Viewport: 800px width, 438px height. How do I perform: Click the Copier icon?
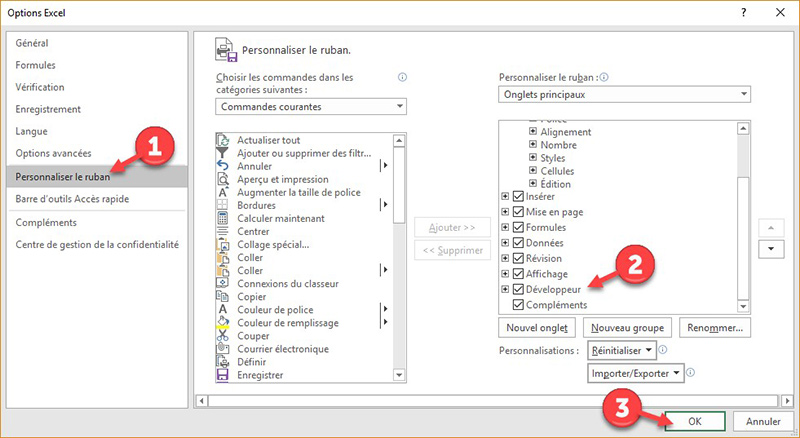click(223, 297)
